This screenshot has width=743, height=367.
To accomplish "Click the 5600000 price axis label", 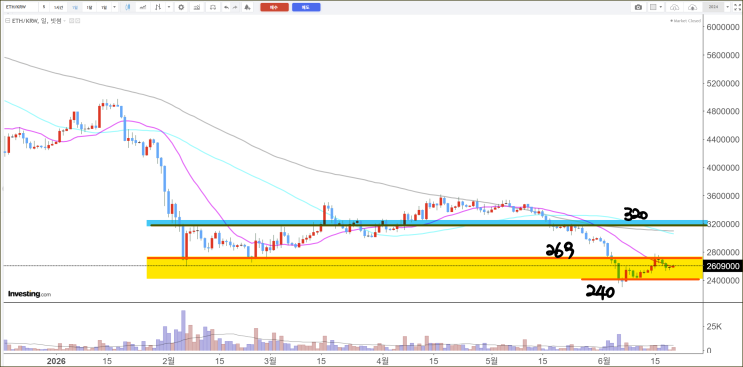I will click(x=723, y=55).
